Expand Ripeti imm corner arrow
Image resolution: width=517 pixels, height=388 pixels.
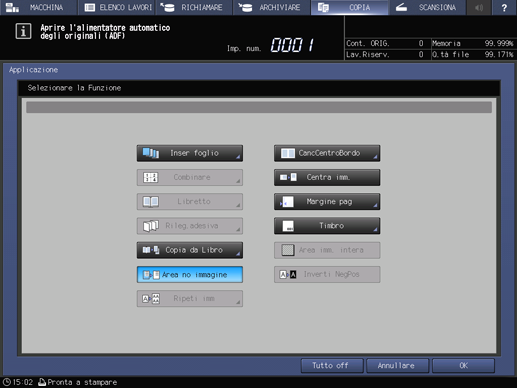click(238, 302)
